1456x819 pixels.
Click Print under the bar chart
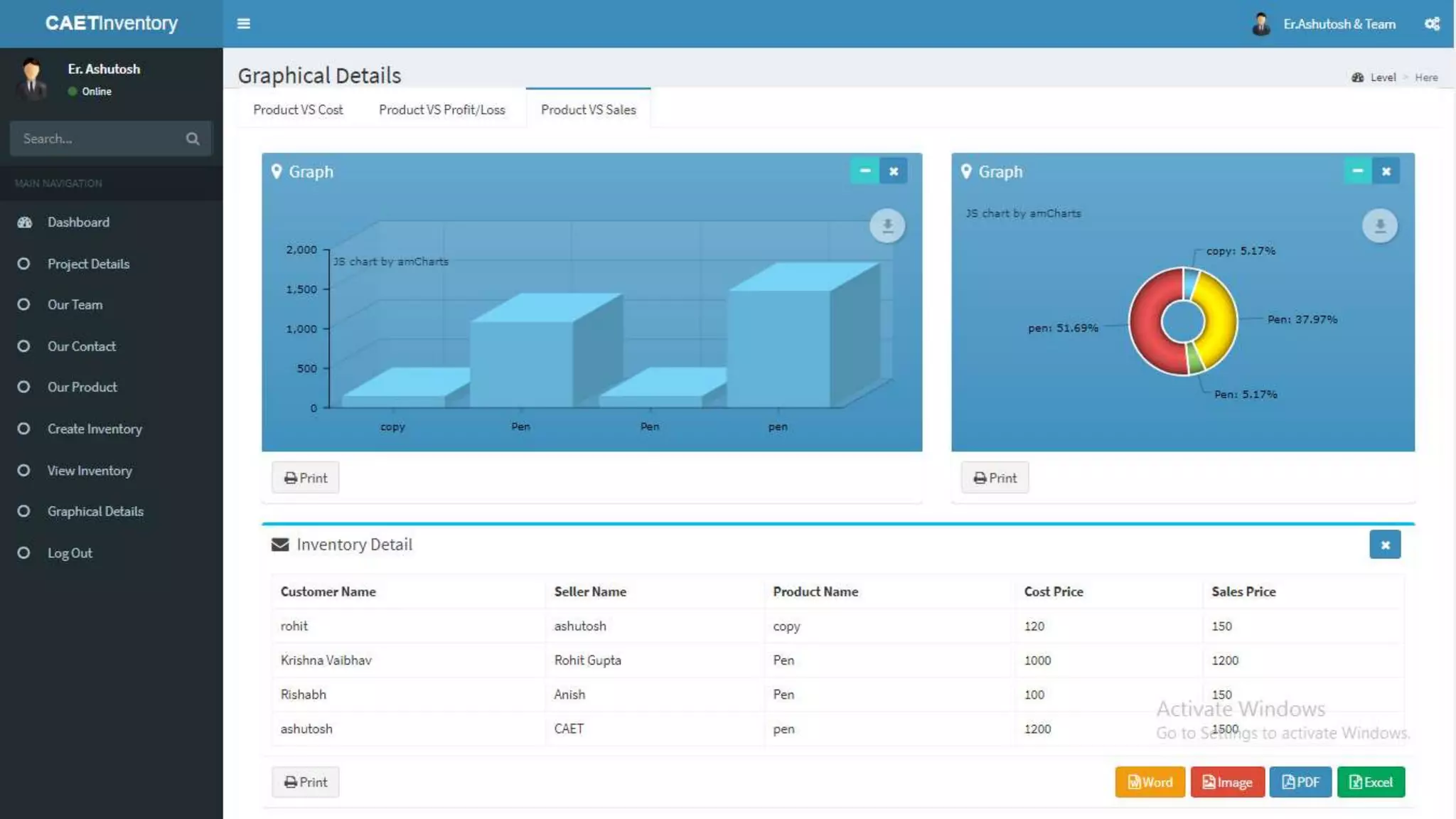coord(305,478)
